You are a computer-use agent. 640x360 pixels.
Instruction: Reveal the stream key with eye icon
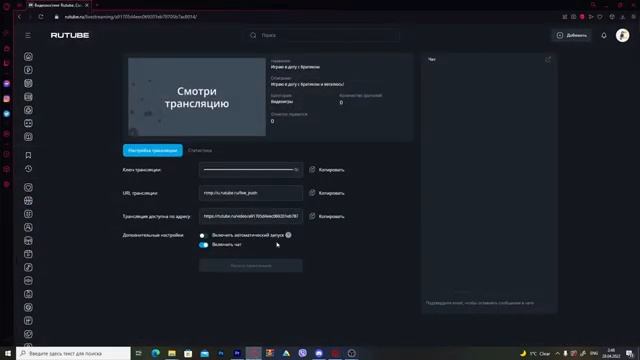tap(297, 169)
